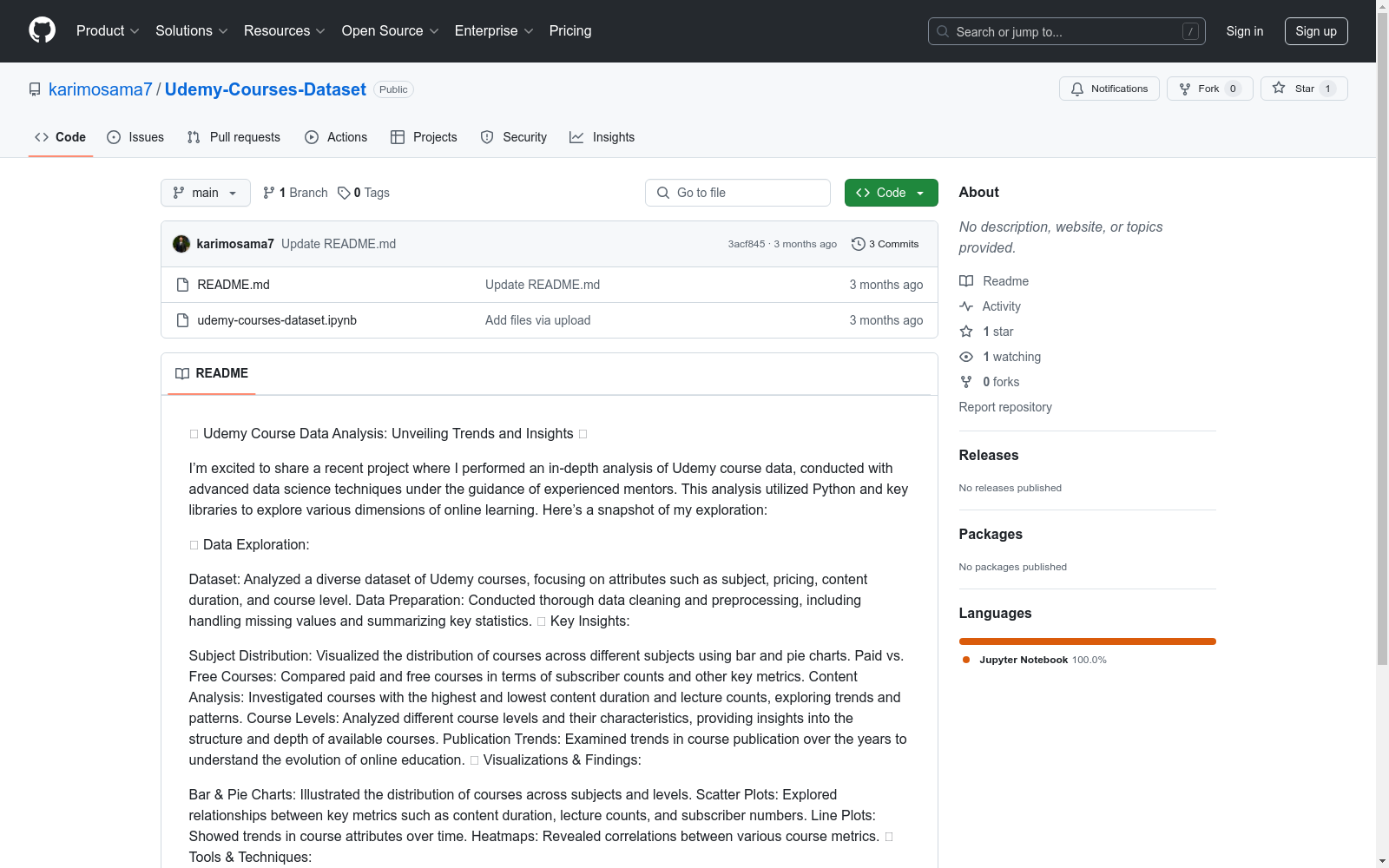Click the 1 Branch link

coord(295,193)
